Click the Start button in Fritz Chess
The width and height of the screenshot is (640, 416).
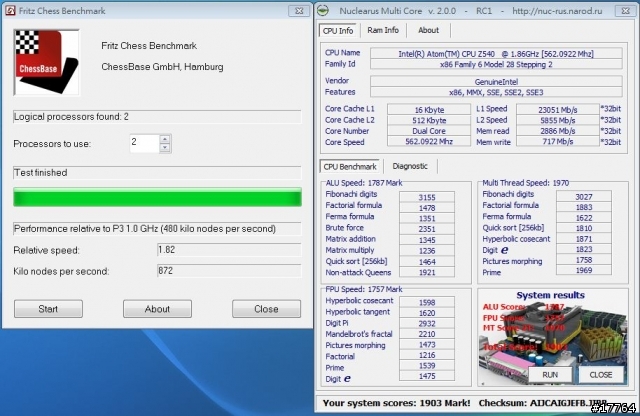pyautogui.click(x=48, y=309)
